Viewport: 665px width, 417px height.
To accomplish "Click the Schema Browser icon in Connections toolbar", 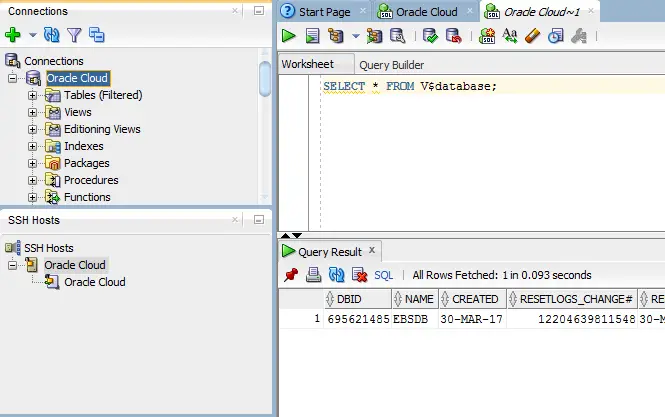I will pos(97,35).
